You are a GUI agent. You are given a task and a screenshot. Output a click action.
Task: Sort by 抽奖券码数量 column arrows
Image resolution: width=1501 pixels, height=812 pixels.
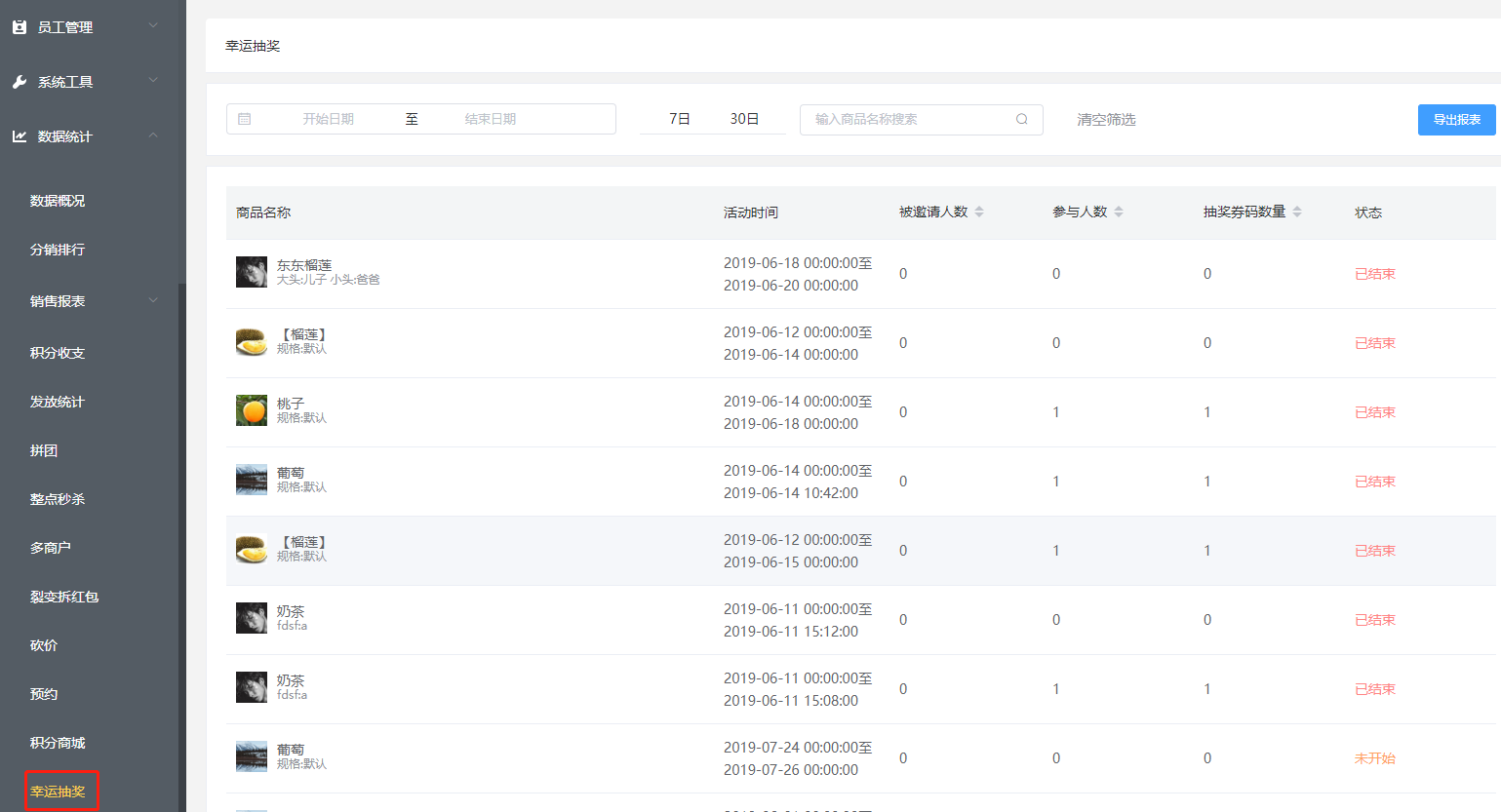(1297, 212)
